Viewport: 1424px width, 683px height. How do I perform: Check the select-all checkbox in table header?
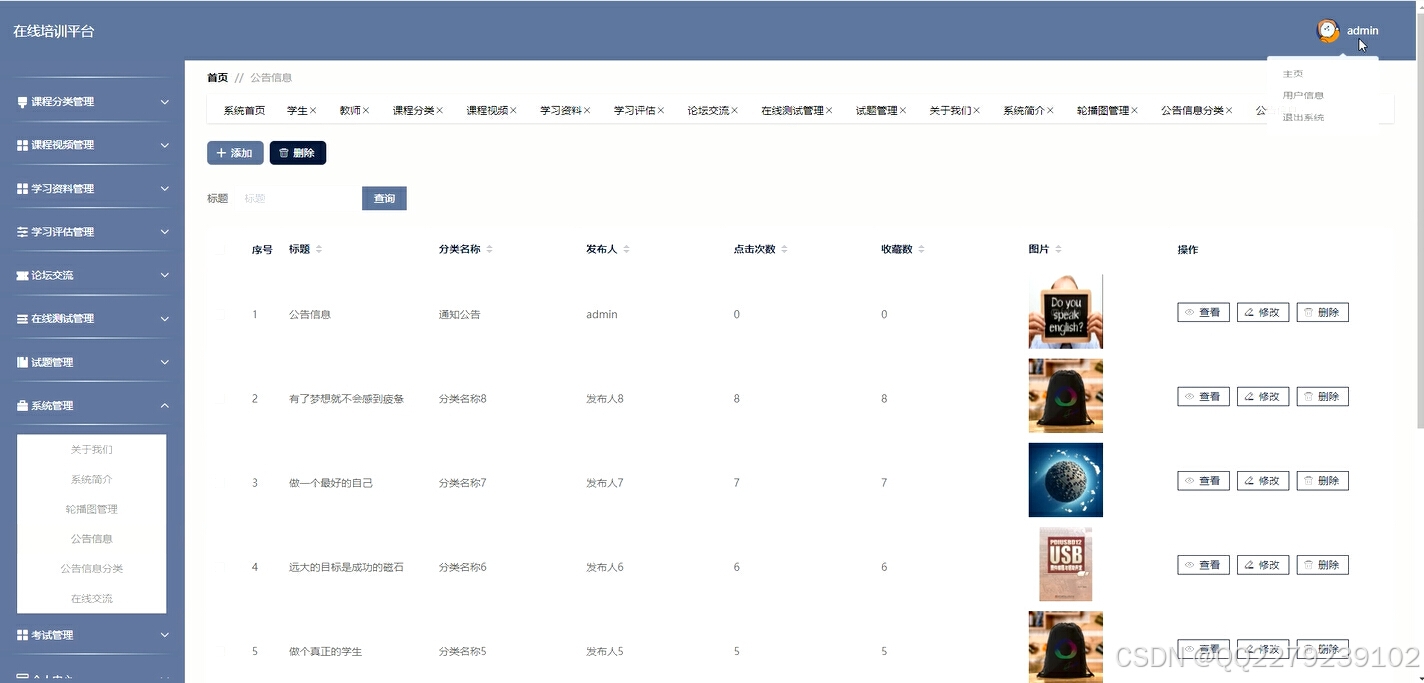(x=222, y=249)
